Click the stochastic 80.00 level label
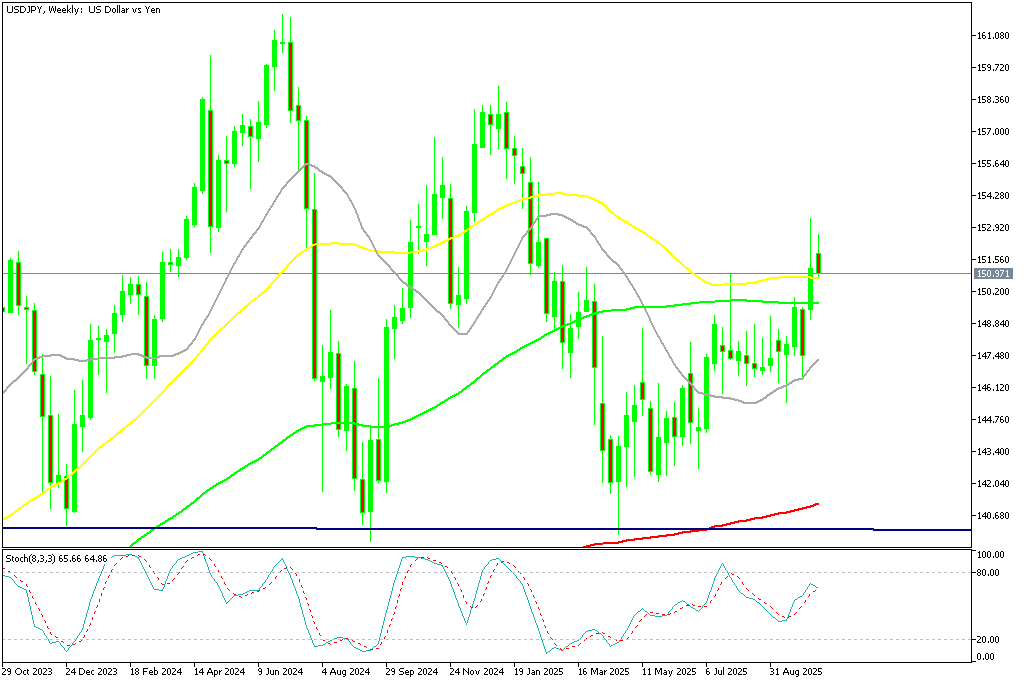Viewport: 1024px width, 683px height. click(991, 573)
